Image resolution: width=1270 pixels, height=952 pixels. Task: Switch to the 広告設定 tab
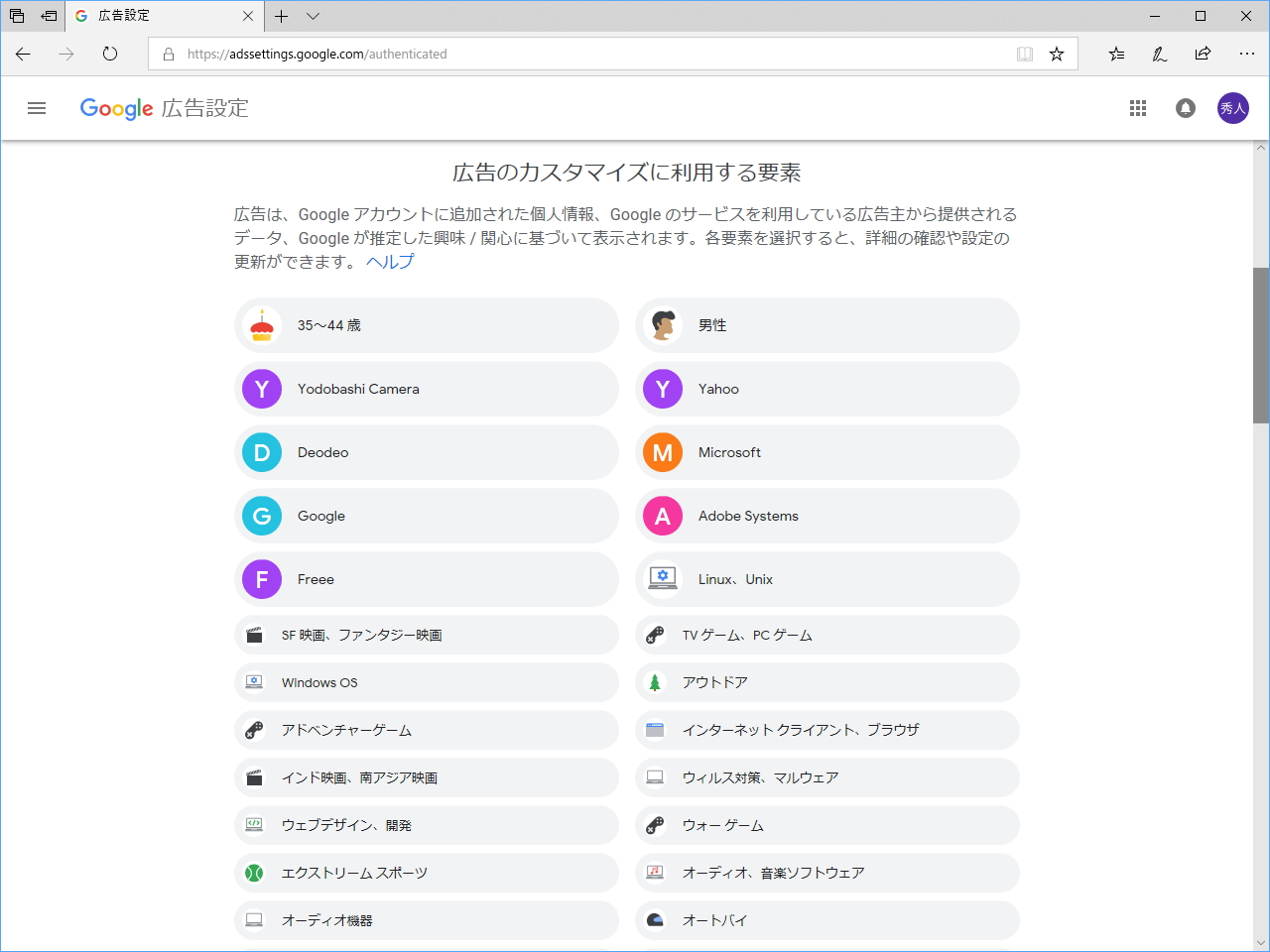[x=166, y=16]
